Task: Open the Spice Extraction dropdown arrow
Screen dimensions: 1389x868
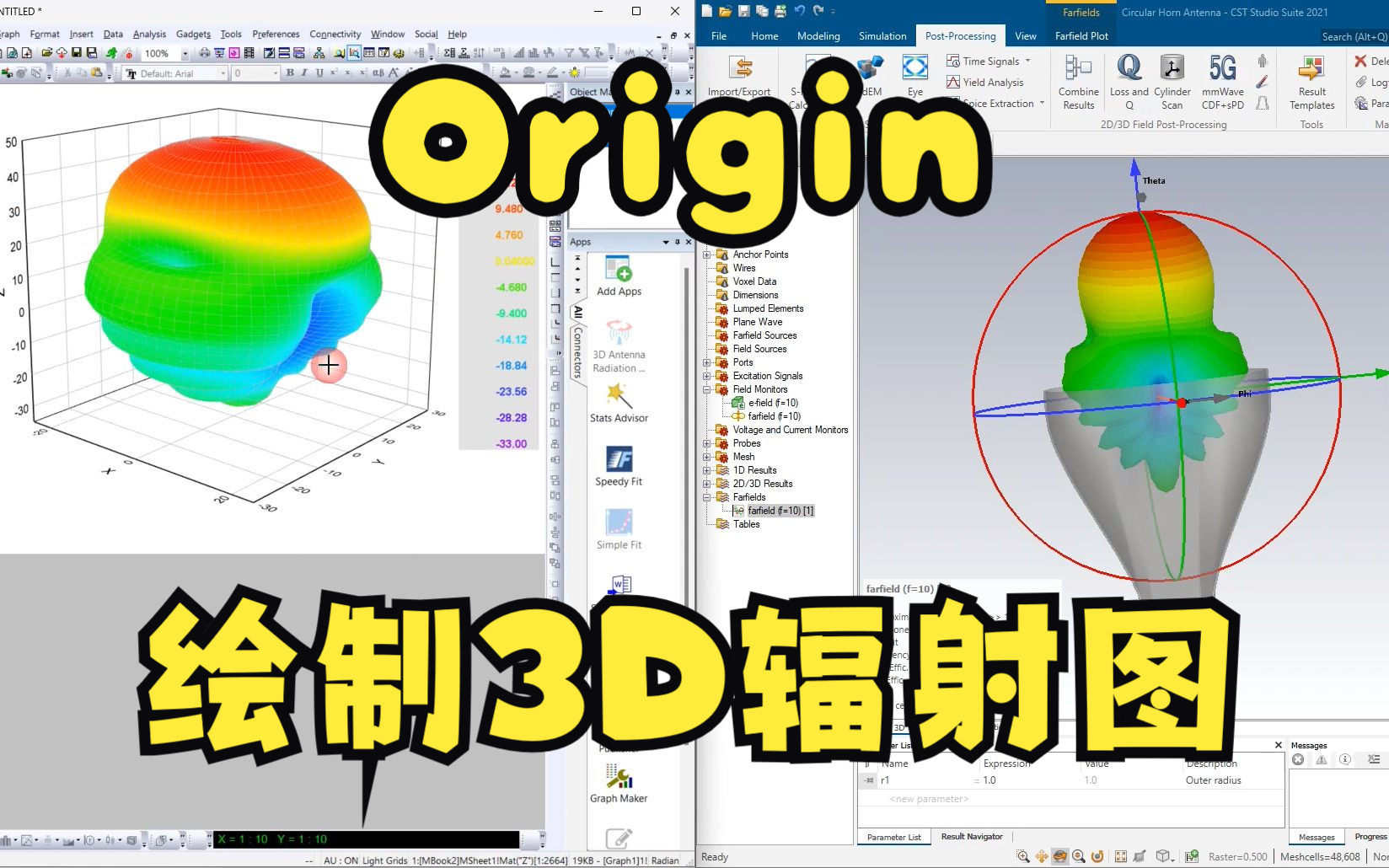Action: click(1043, 103)
